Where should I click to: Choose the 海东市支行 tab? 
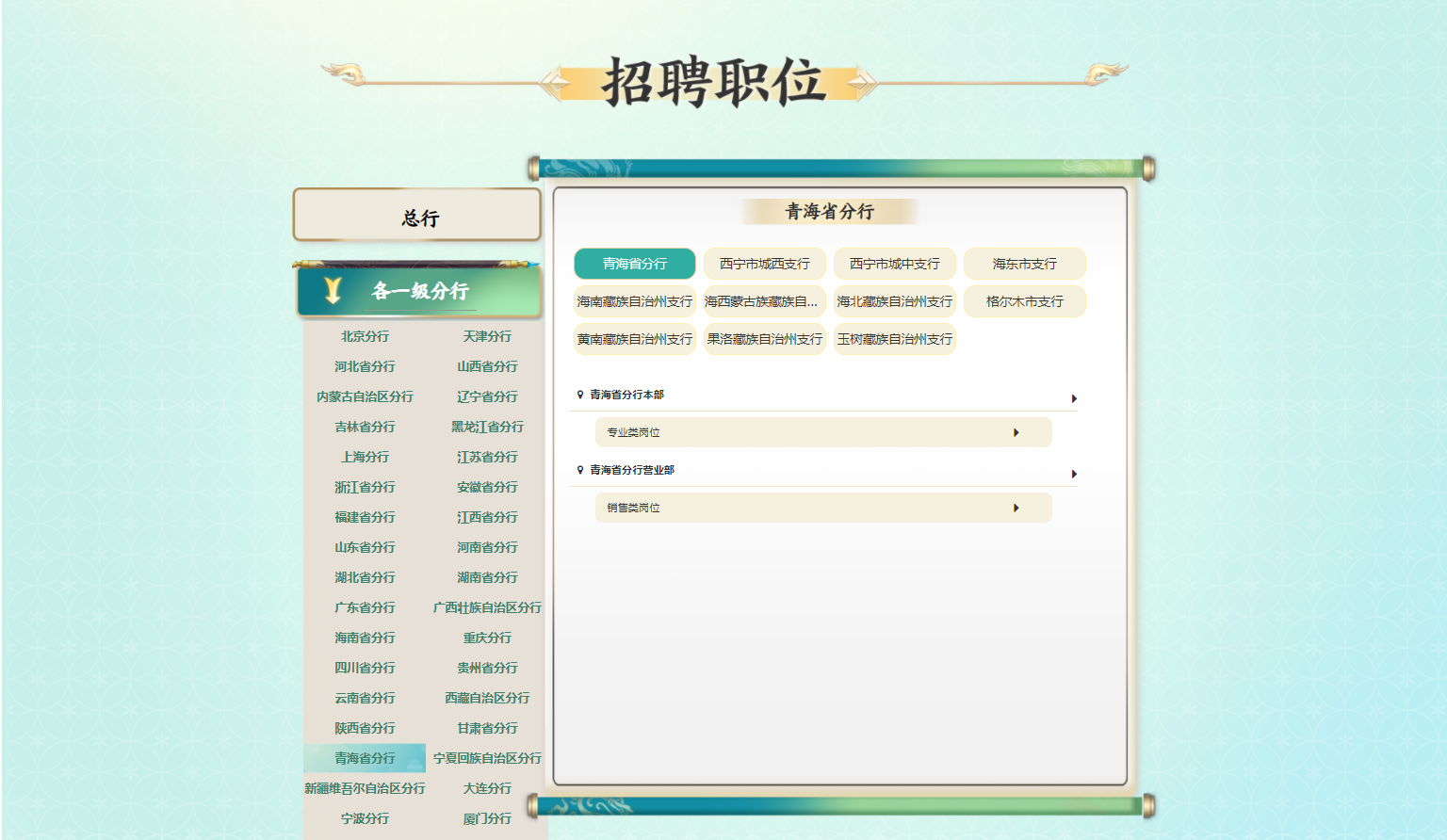click(1025, 264)
